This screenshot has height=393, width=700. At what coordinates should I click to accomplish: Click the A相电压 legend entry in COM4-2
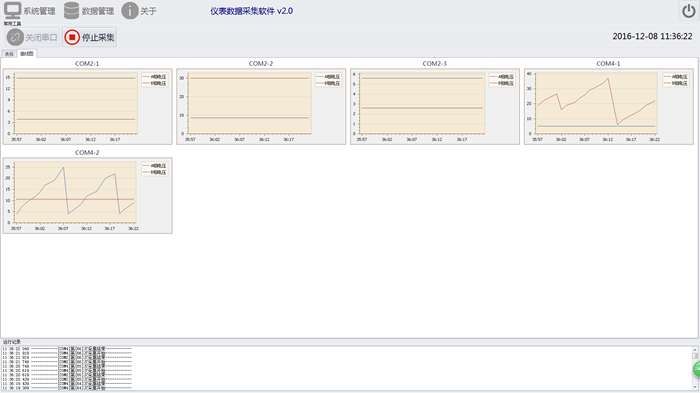(154, 166)
